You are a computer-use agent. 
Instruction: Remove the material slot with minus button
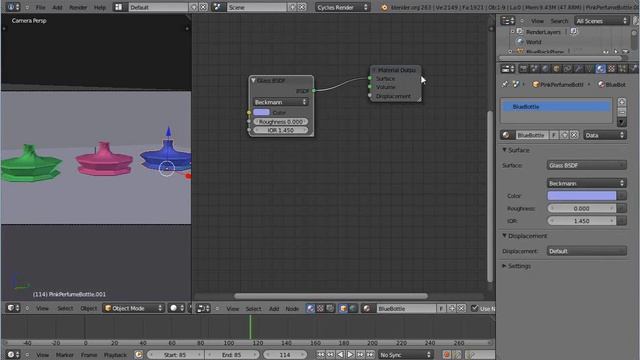(x=622, y=112)
